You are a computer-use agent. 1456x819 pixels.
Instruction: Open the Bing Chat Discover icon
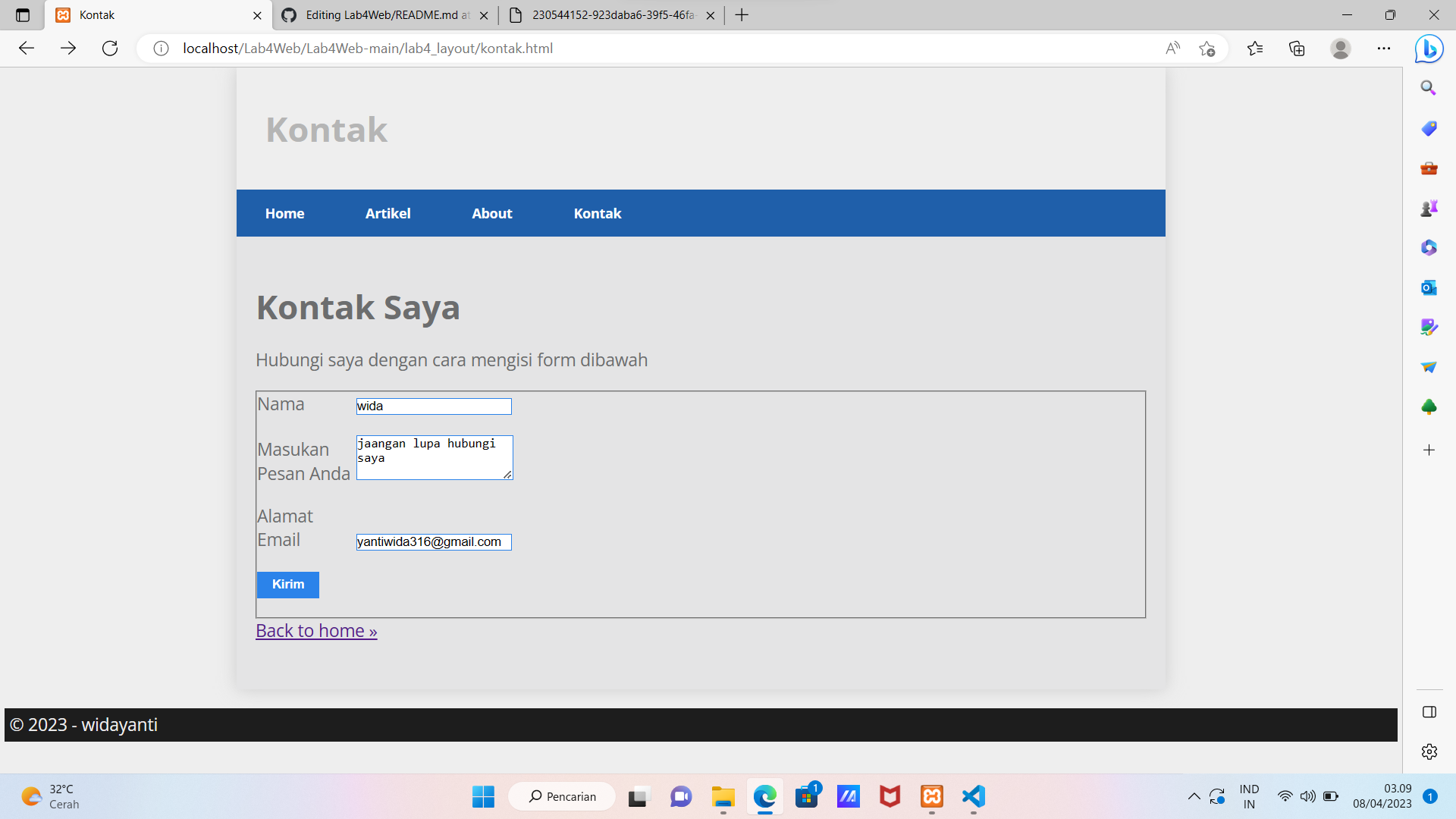pyautogui.click(x=1429, y=48)
